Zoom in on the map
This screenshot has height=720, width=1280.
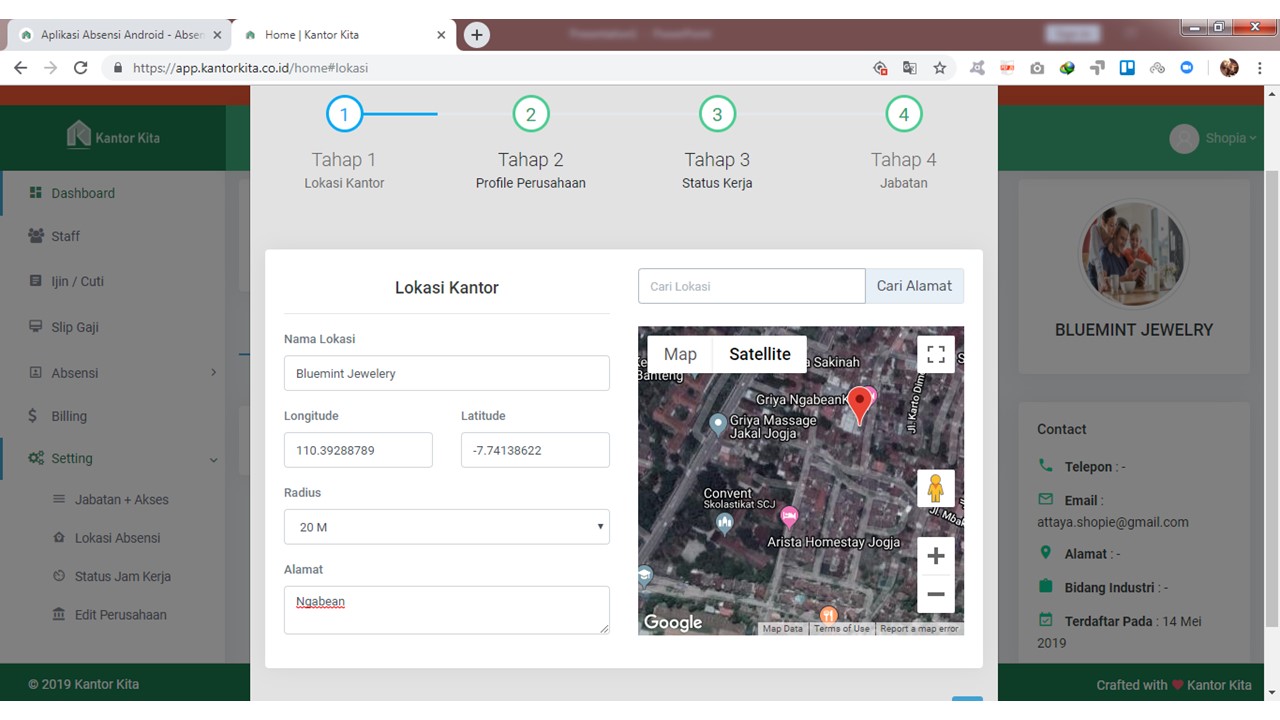point(935,556)
